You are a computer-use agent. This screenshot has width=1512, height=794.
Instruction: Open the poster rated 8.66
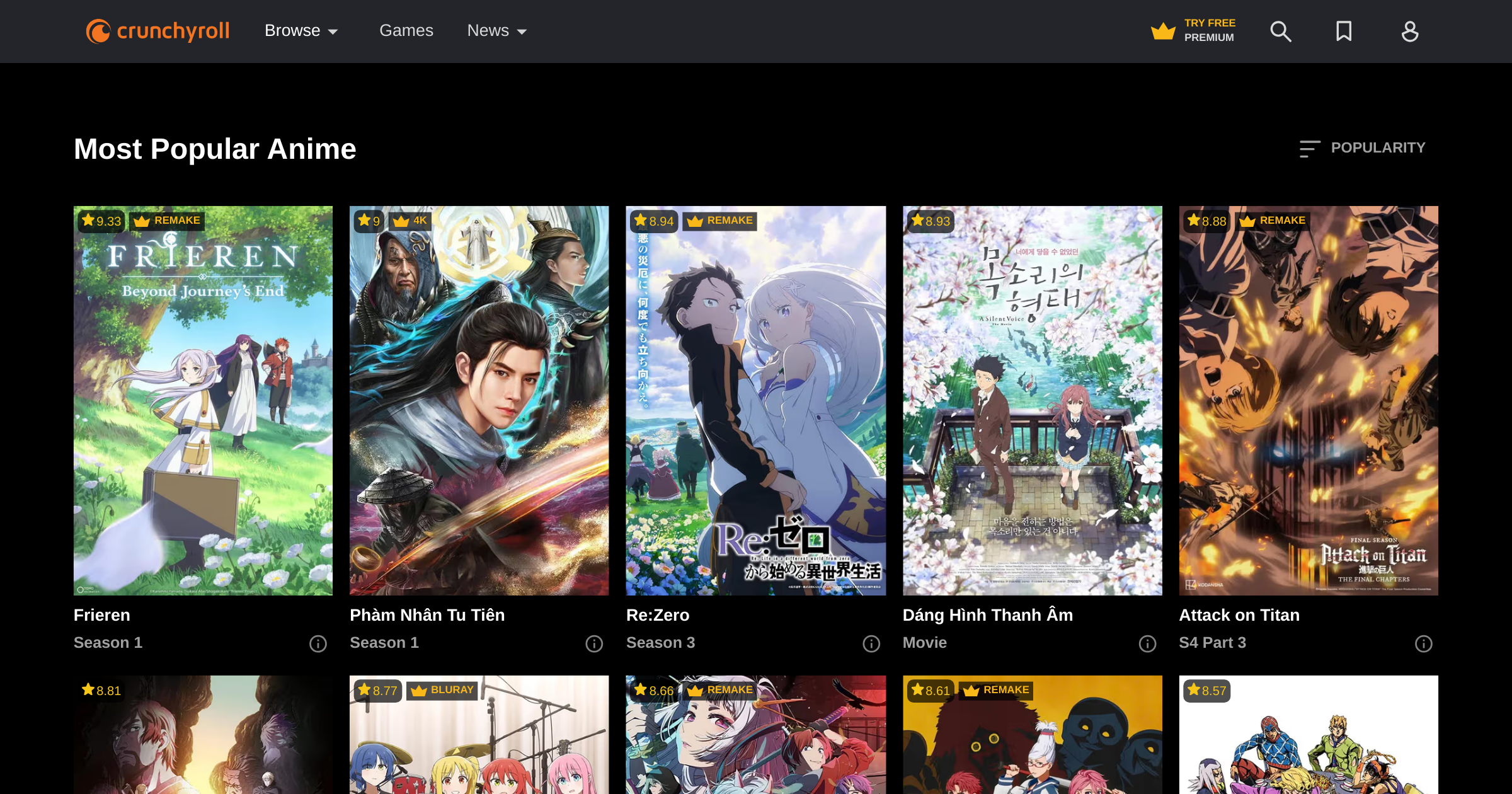pos(756,735)
